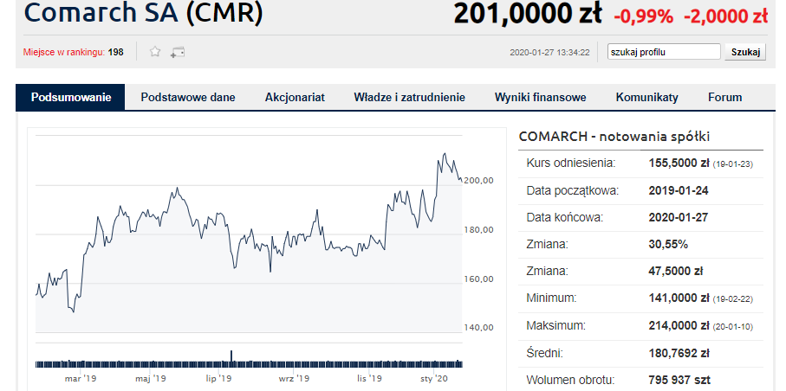Viewport: 786px width, 391px height.
Task: Go to Władze i zatrudnienie tab
Action: 410,97
